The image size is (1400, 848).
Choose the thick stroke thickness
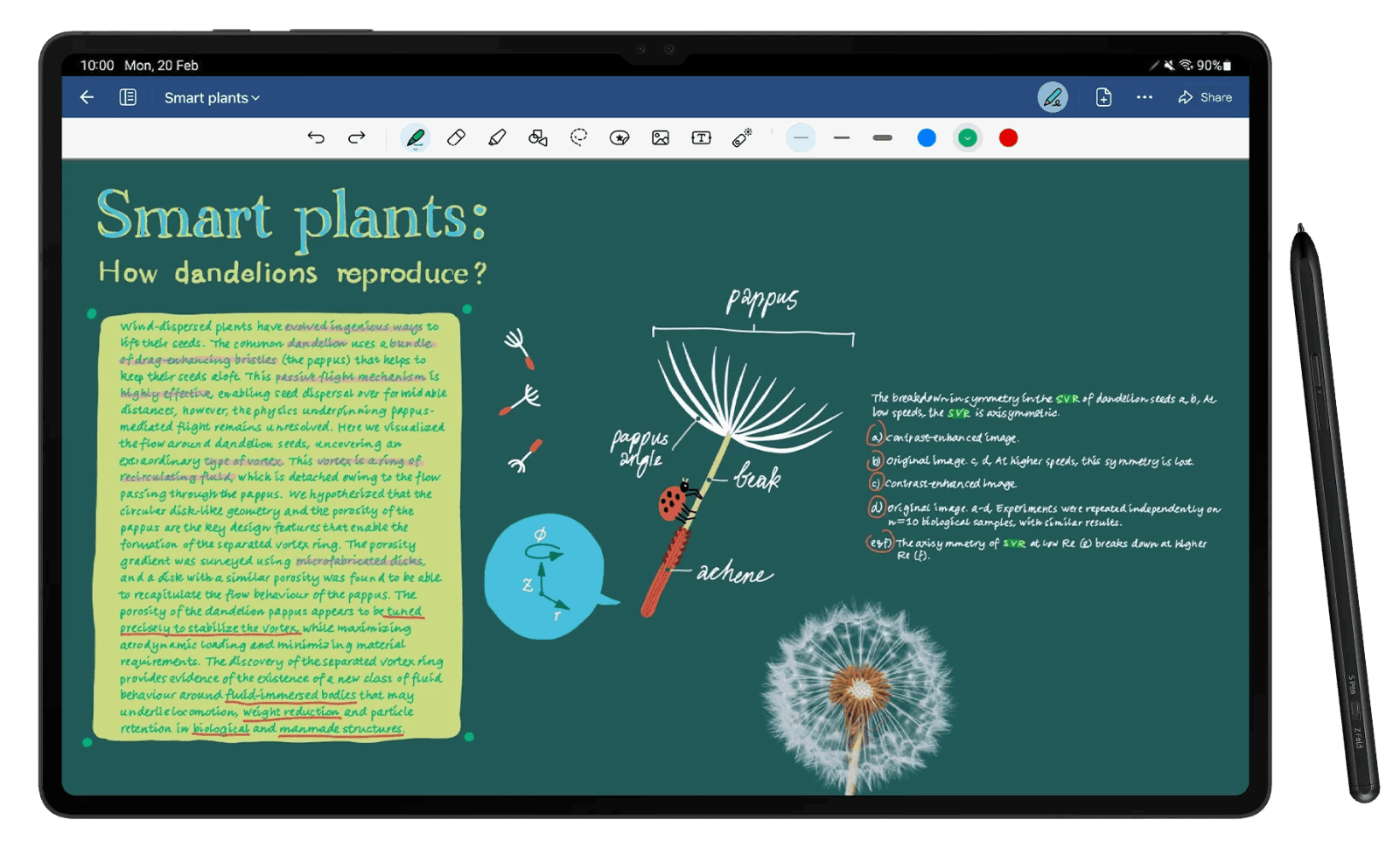[882, 137]
